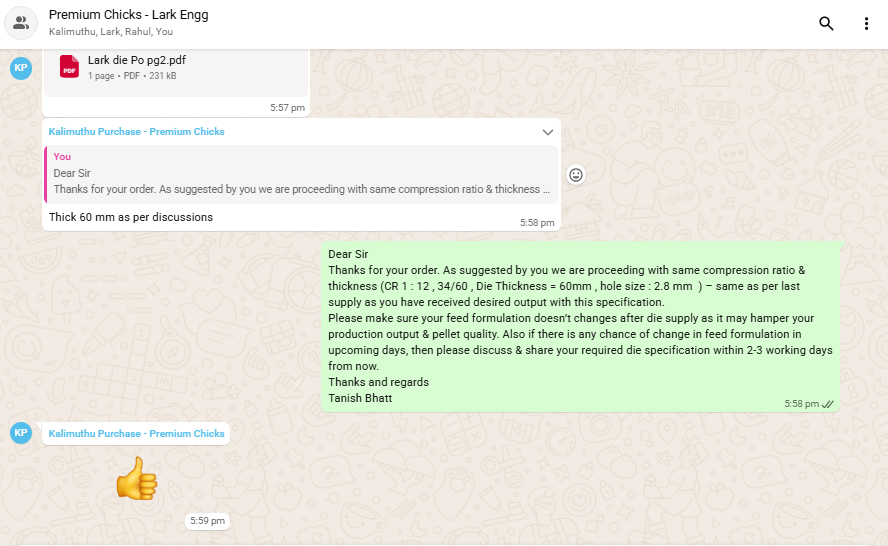This screenshot has width=888, height=546.
Task: Click the 5:57 pm timestamp on PDF message
Action: coord(287,107)
